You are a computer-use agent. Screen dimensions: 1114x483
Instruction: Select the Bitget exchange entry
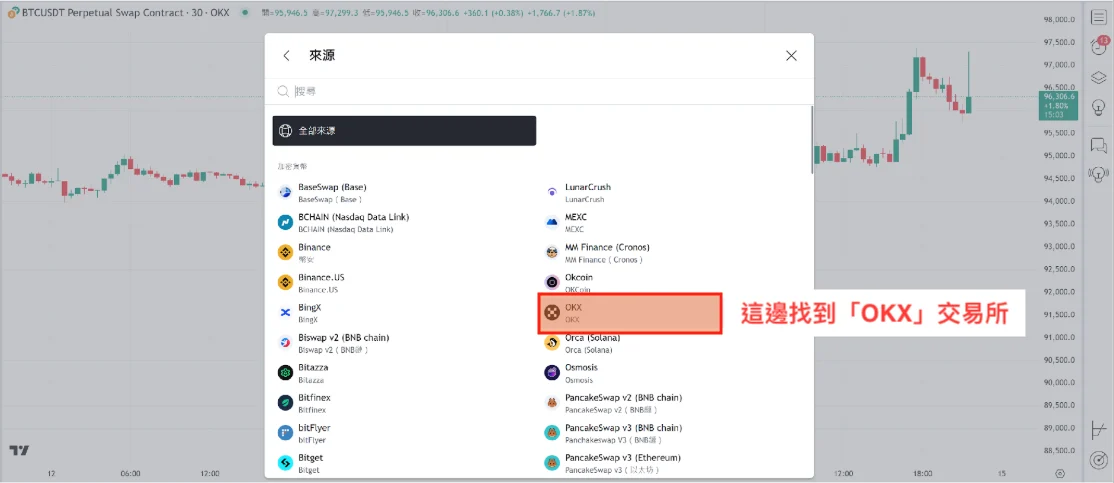click(404, 464)
